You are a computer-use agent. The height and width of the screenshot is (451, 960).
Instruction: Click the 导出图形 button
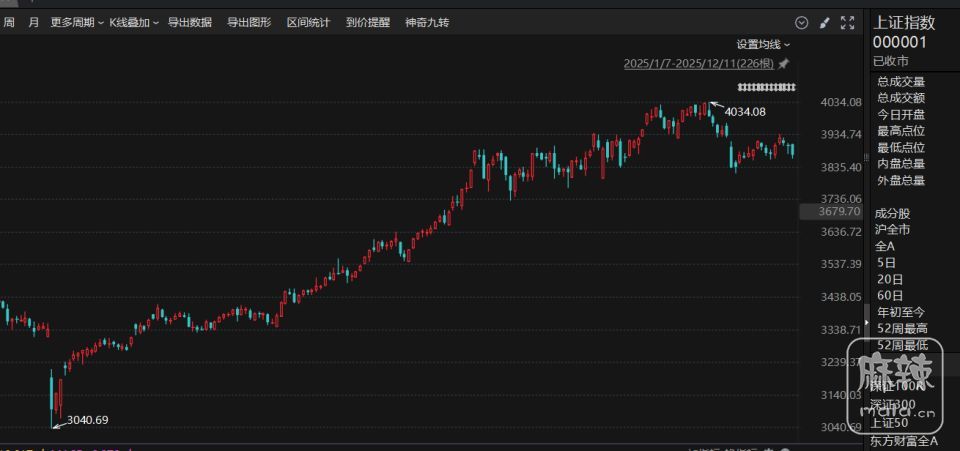click(249, 22)
